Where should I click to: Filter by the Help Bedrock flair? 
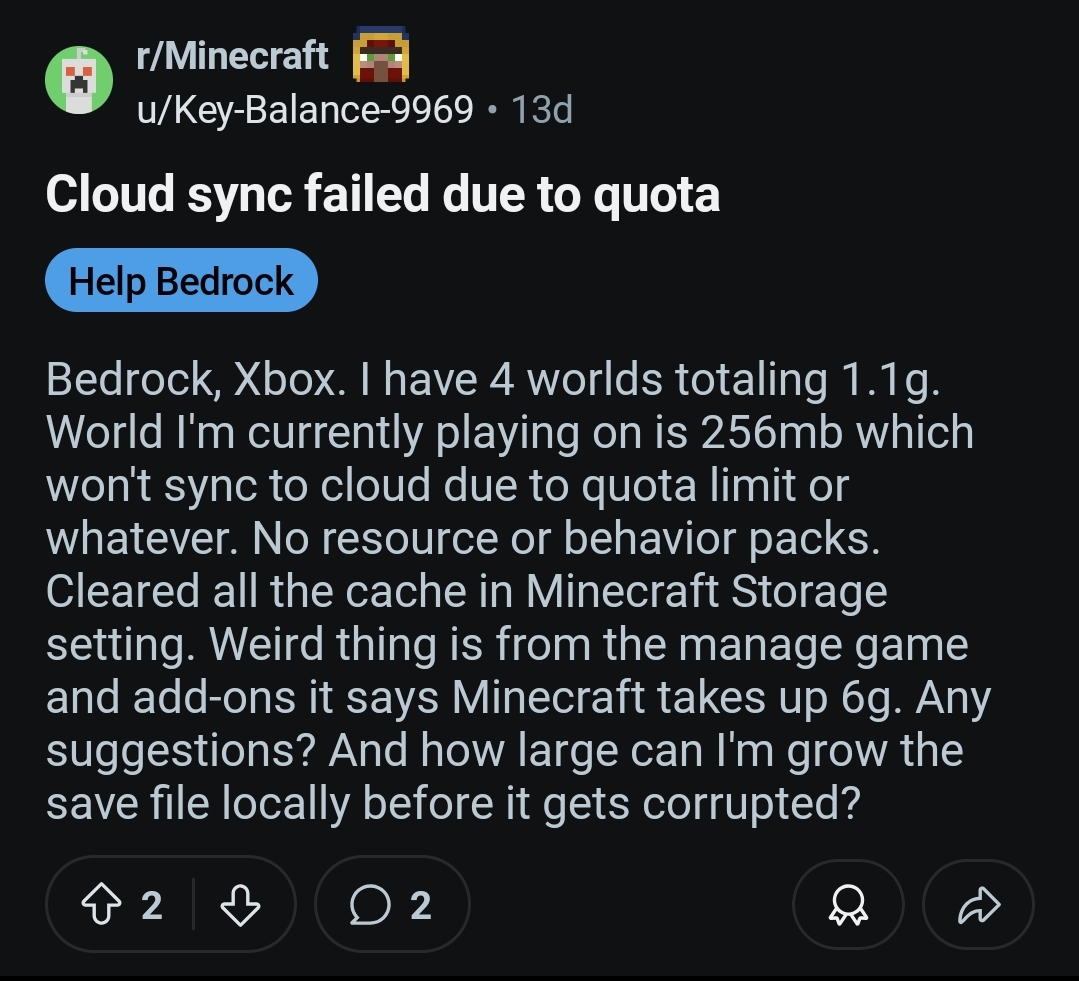(181, 281)
